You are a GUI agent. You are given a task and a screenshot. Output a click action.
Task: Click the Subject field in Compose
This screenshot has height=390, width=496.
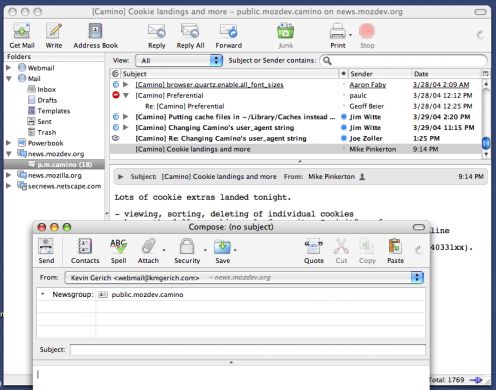(x=248, y=350)
